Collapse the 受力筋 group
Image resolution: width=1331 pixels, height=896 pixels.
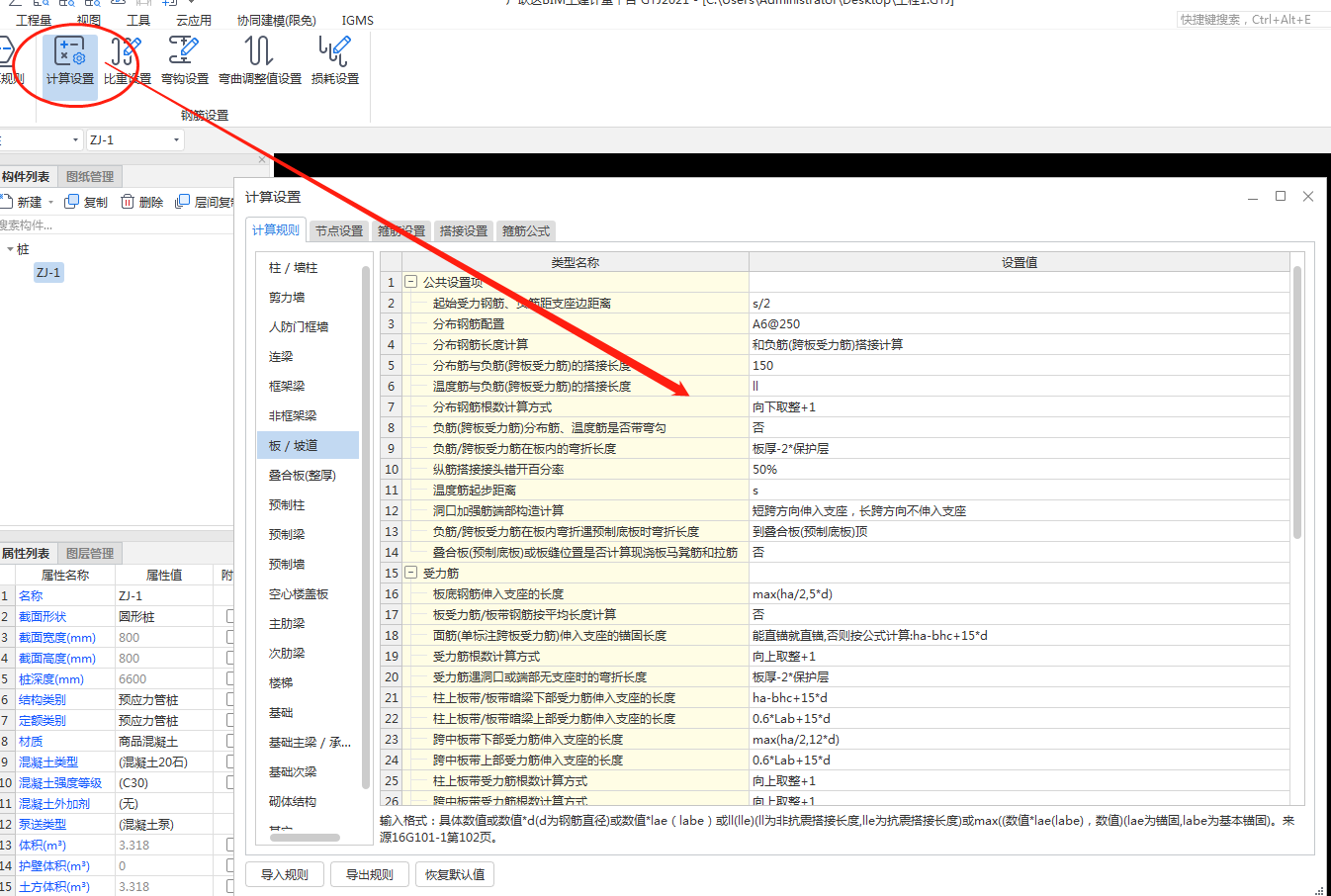pyautogui.click(x=411, y=573)
